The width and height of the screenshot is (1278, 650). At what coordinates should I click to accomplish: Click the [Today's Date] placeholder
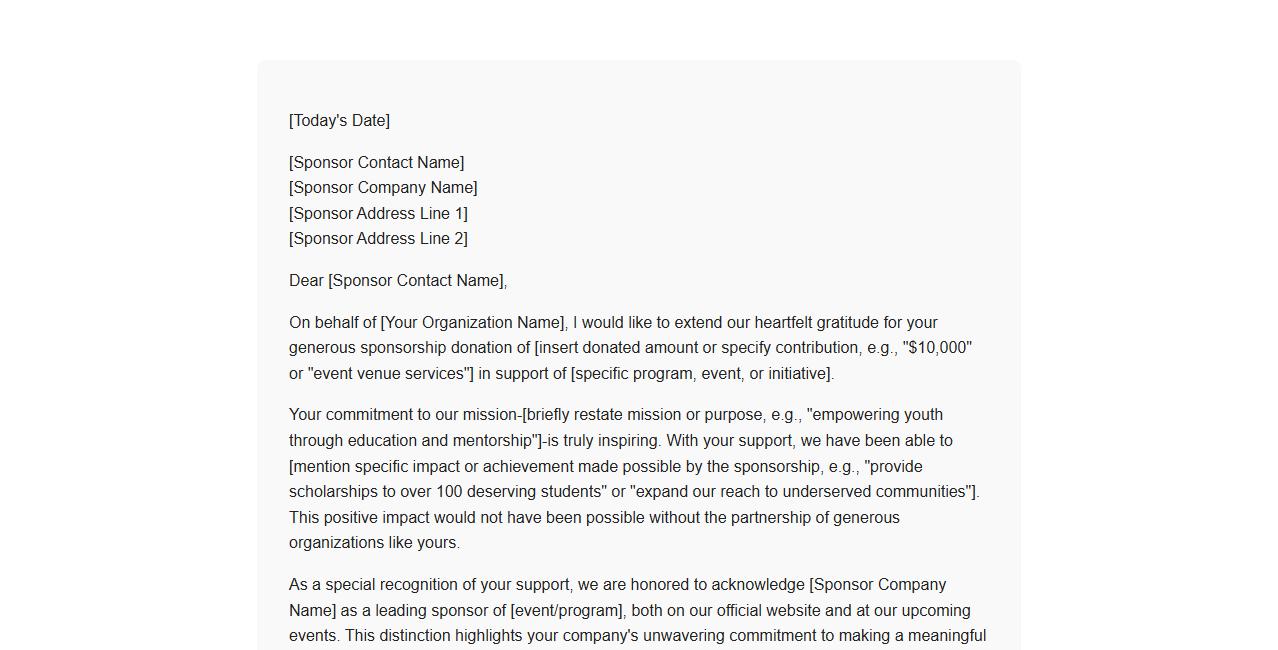339,121
